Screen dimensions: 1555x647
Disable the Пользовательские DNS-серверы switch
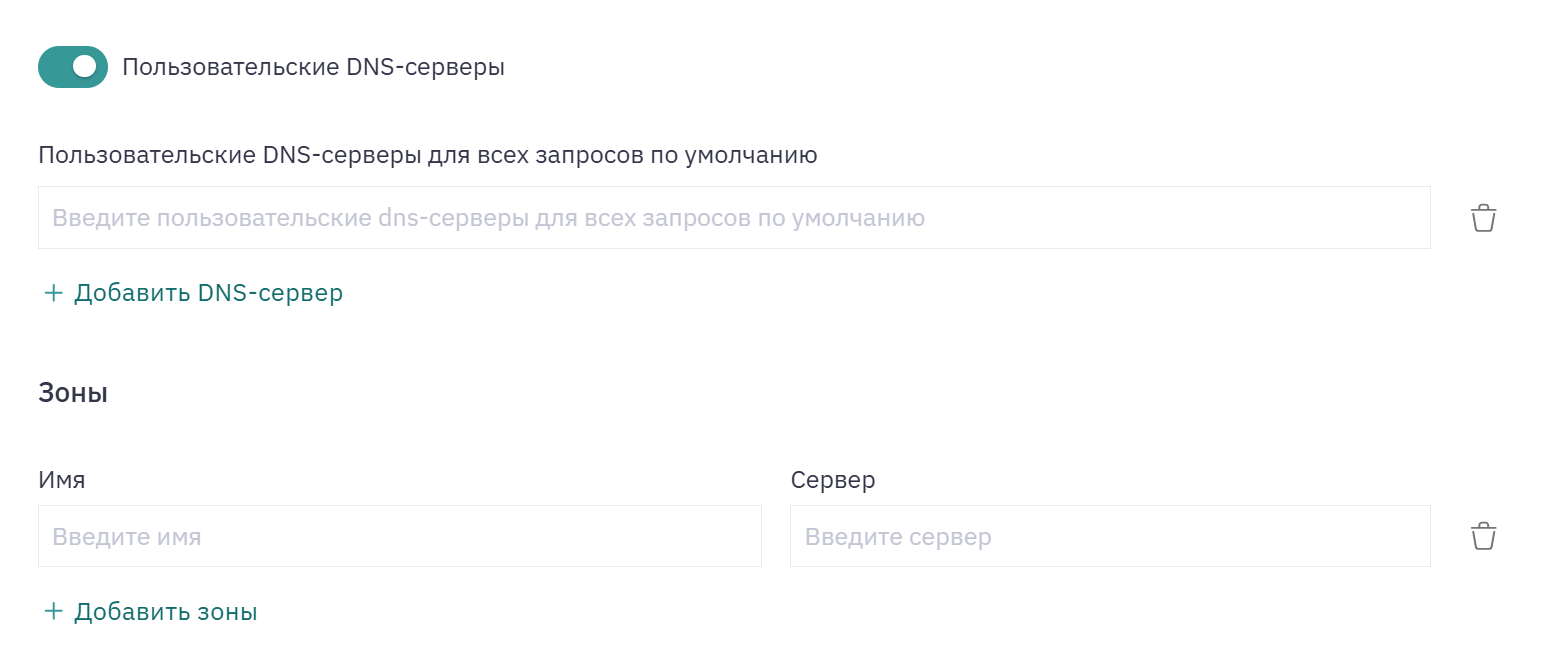point(73,67)
